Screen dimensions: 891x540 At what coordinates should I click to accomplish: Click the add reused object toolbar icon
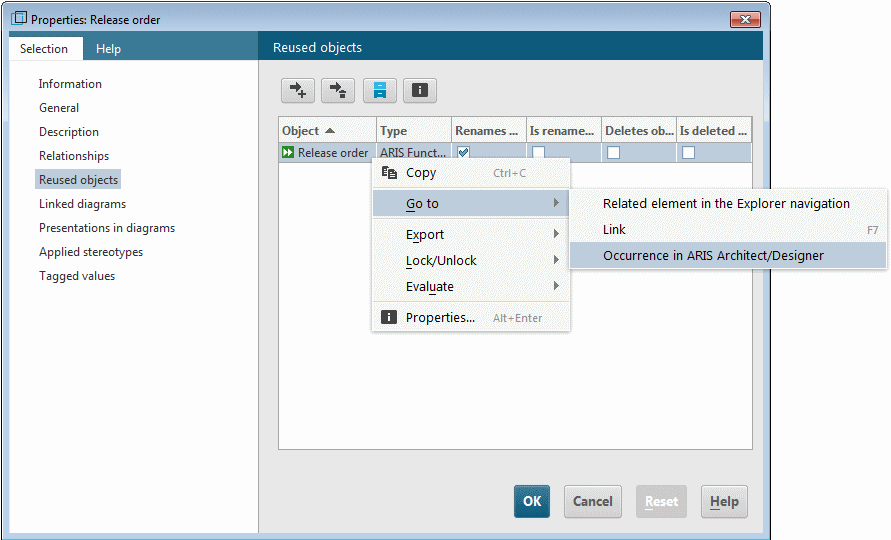298,90
